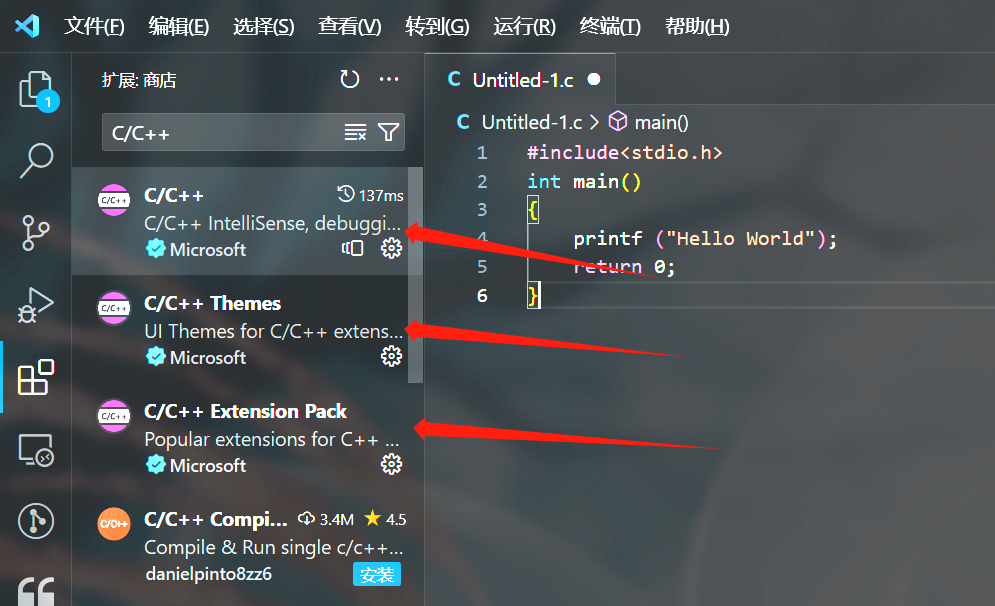
Task: Clear the extension search results
Action: [x=355, y=132]
